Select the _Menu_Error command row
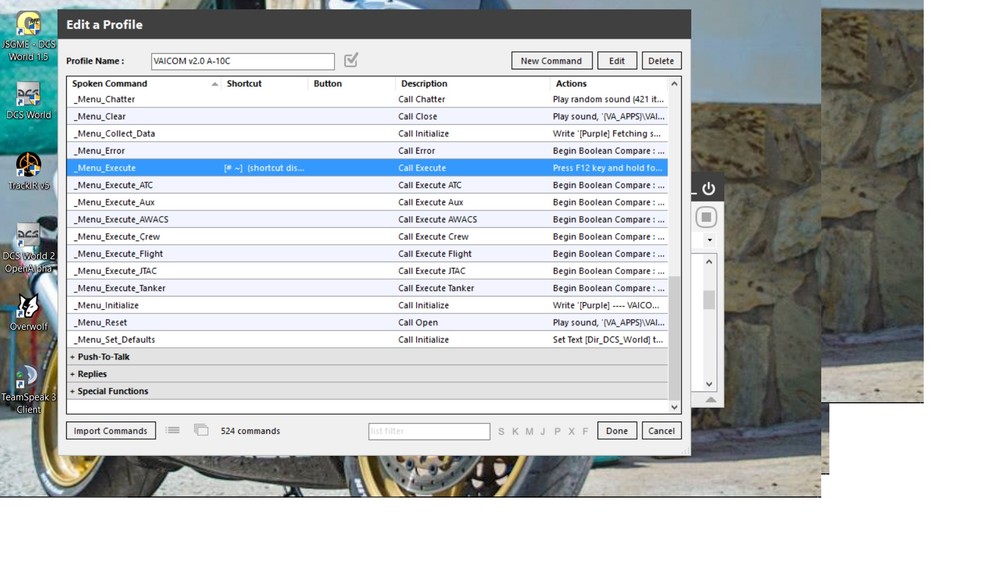1000x562 pixels. [367, 151]
